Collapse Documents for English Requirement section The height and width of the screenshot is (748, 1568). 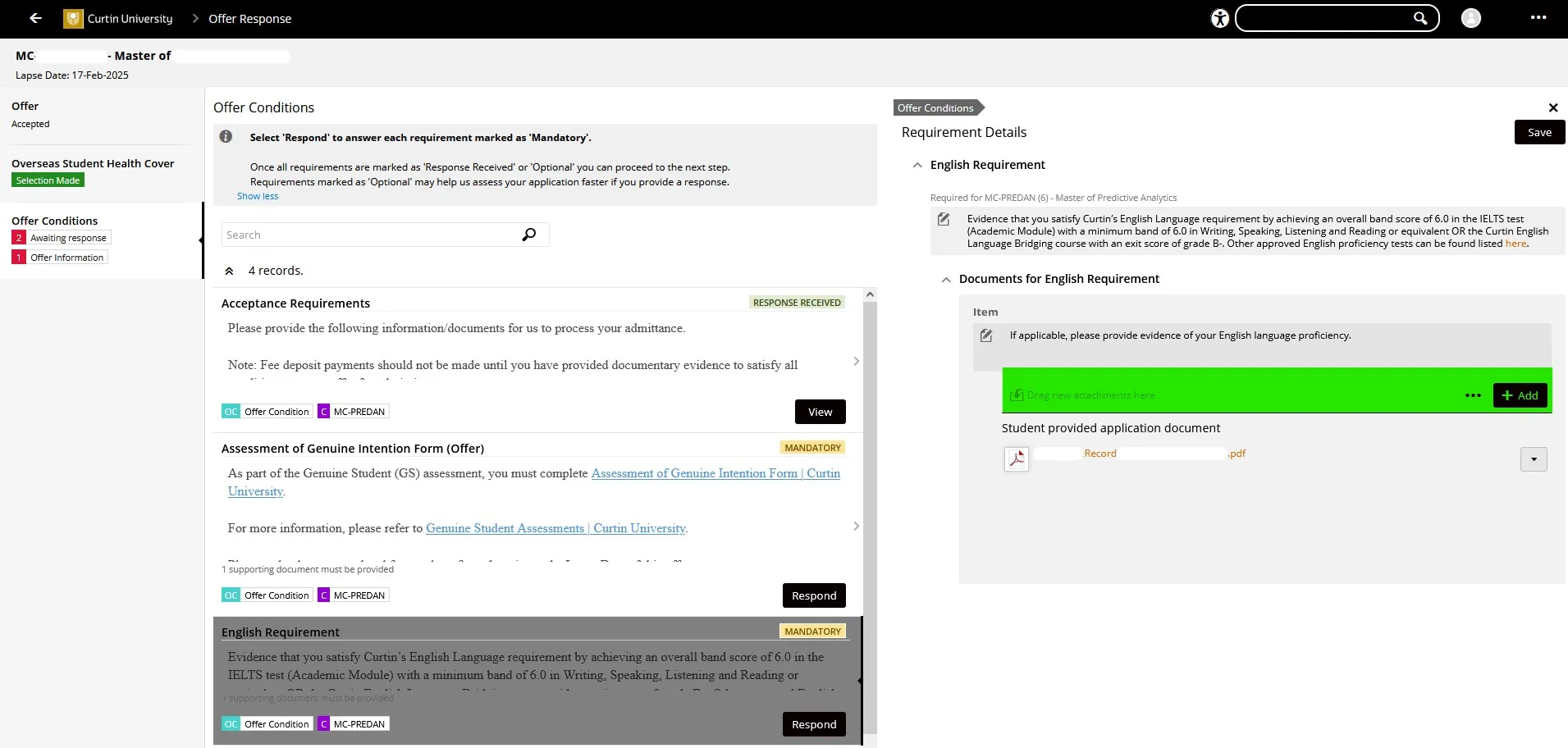(946, 280)
